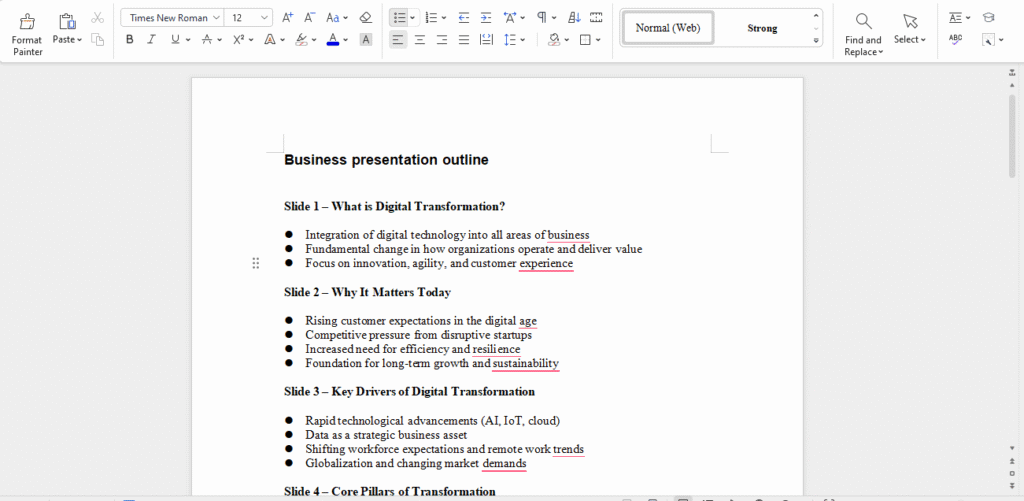Center align the paragraph text

click(420, 40)
